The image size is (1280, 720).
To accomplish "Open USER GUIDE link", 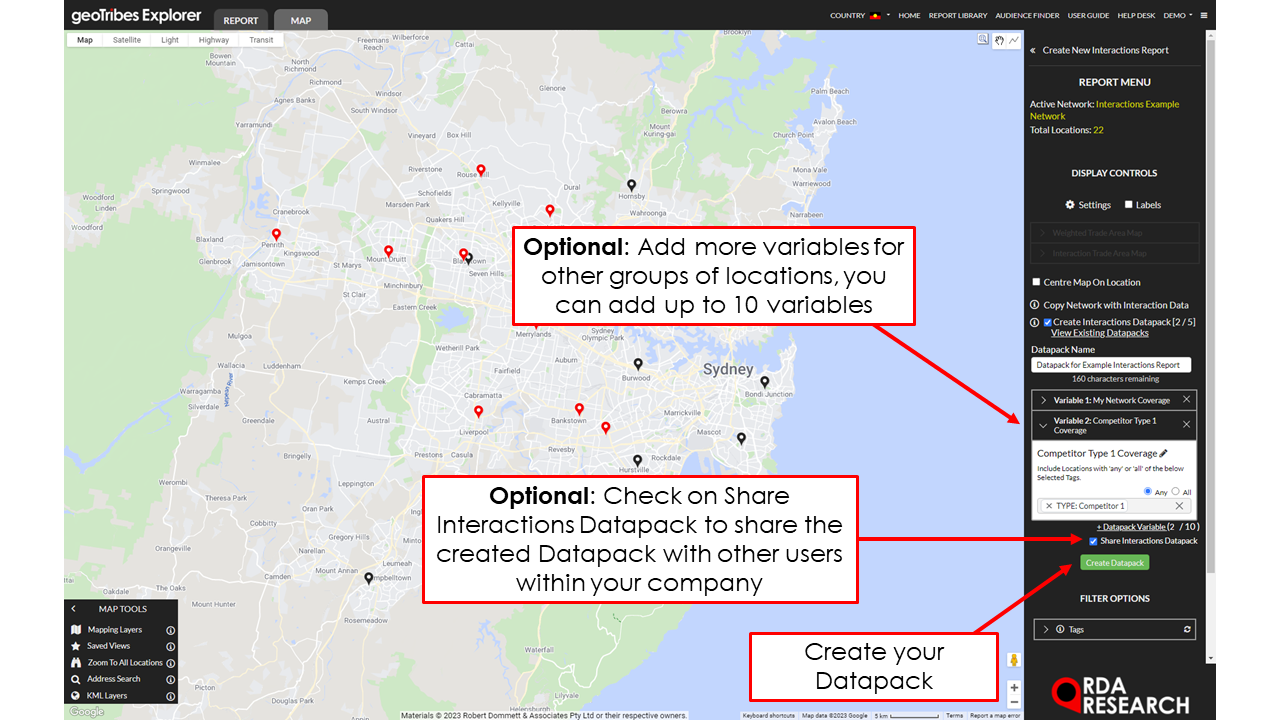I will [1088, 15].
